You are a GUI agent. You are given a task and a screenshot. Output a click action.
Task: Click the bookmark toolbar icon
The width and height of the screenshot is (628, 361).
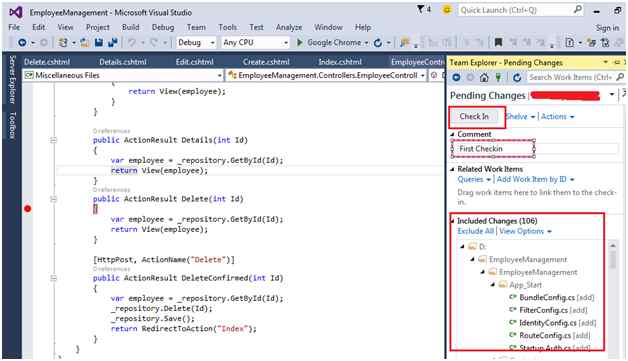click(x=498, y=42)
